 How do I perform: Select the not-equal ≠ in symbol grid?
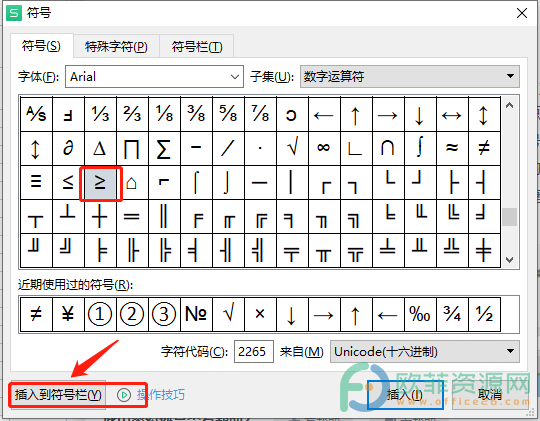click(x=484, y=148)
